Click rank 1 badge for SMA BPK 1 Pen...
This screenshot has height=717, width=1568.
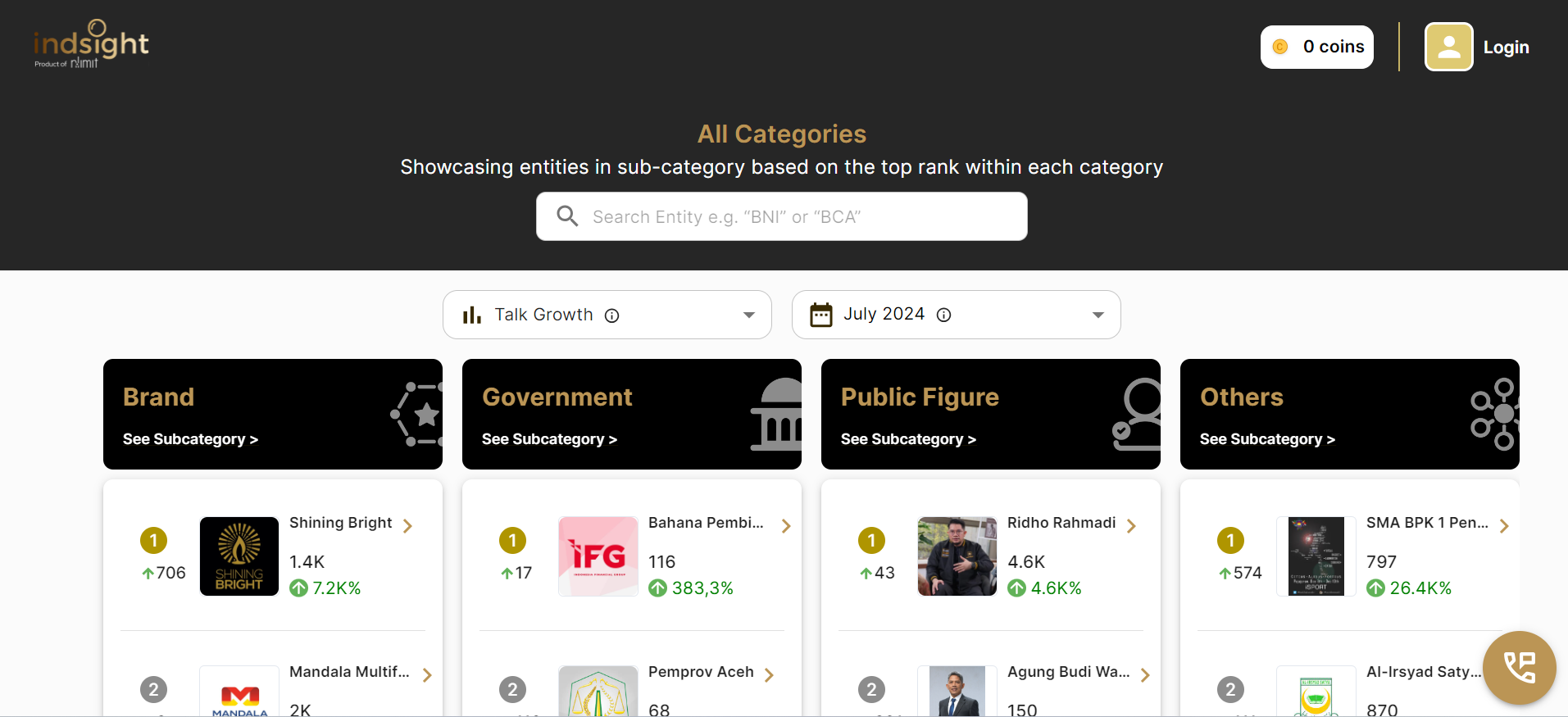[1230, 541]
